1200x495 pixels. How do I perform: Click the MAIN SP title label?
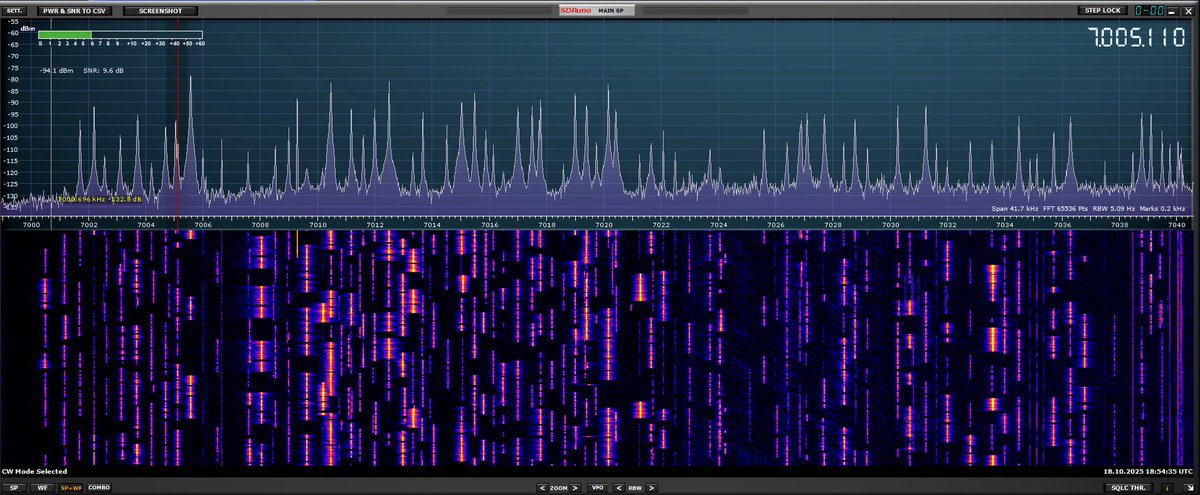pyautogui.click(x=612, y=10)
